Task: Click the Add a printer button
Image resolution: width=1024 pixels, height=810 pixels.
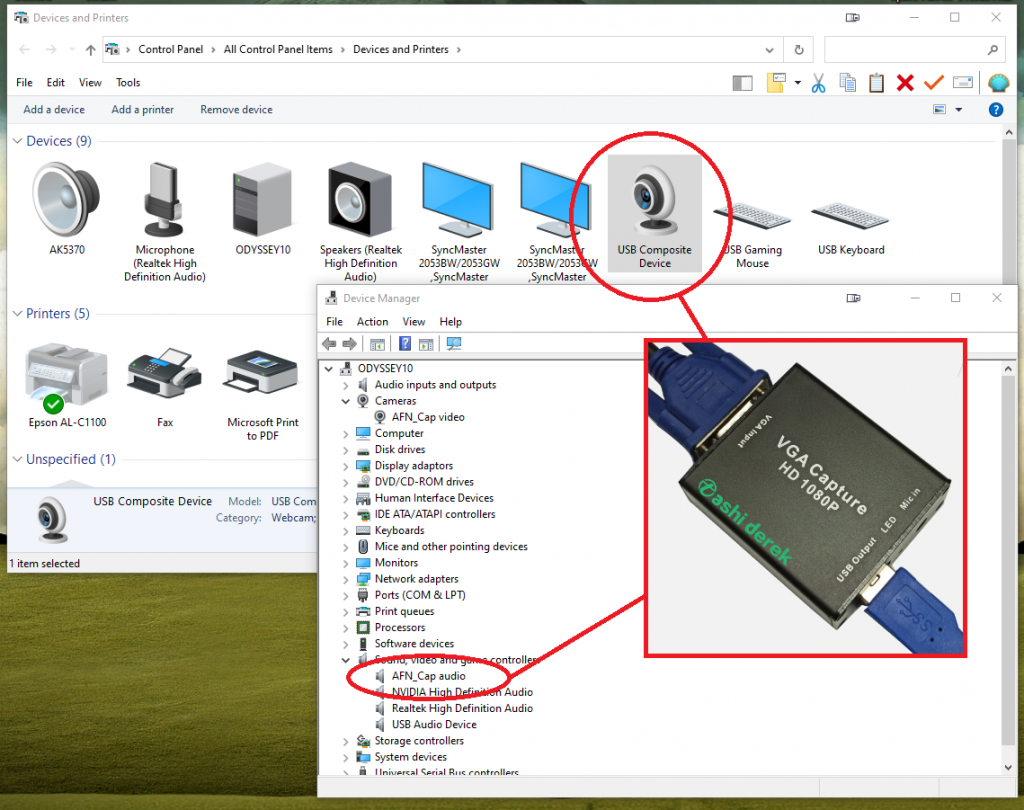Action: [x=142, y=110]
